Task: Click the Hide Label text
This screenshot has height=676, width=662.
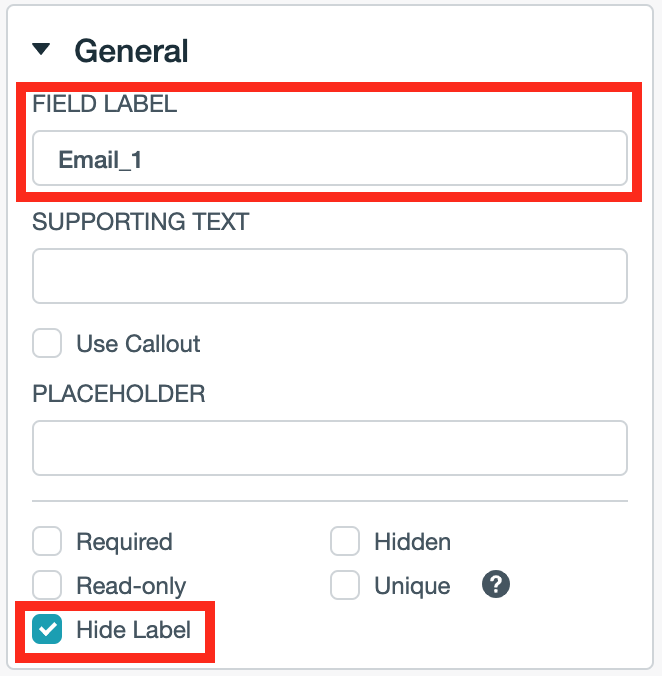Action: [x=134, y=629]
